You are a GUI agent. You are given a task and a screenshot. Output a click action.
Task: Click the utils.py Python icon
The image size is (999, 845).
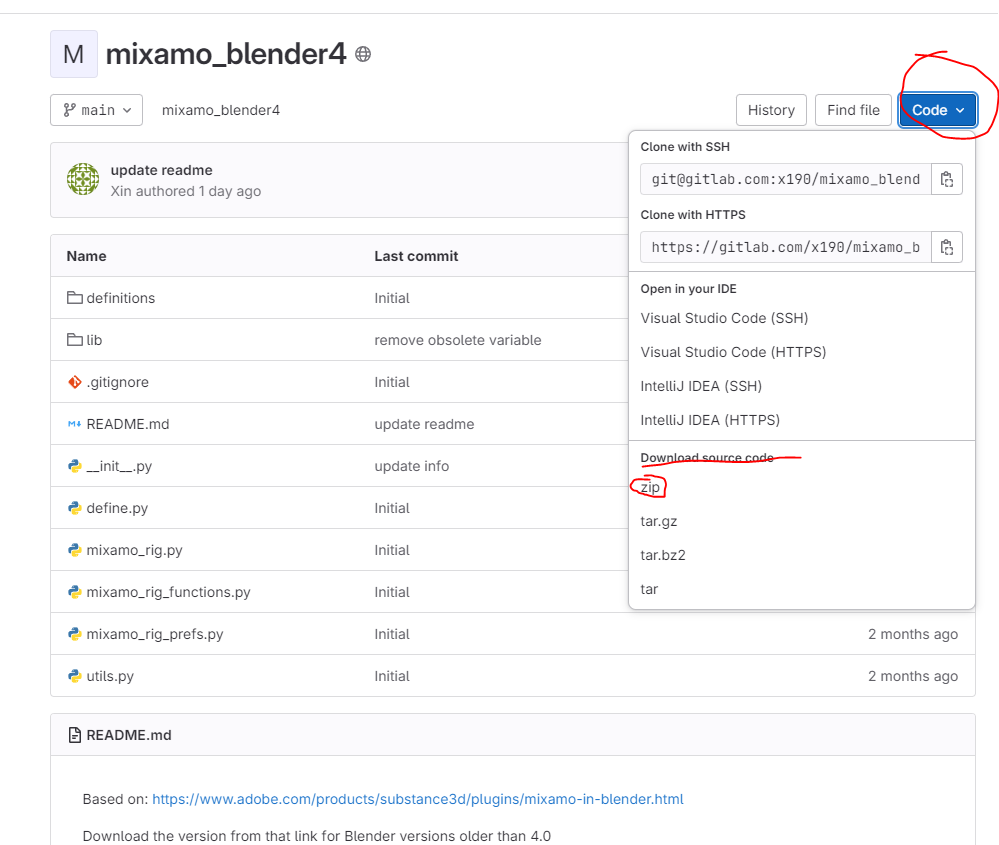[x=75, y=676]
